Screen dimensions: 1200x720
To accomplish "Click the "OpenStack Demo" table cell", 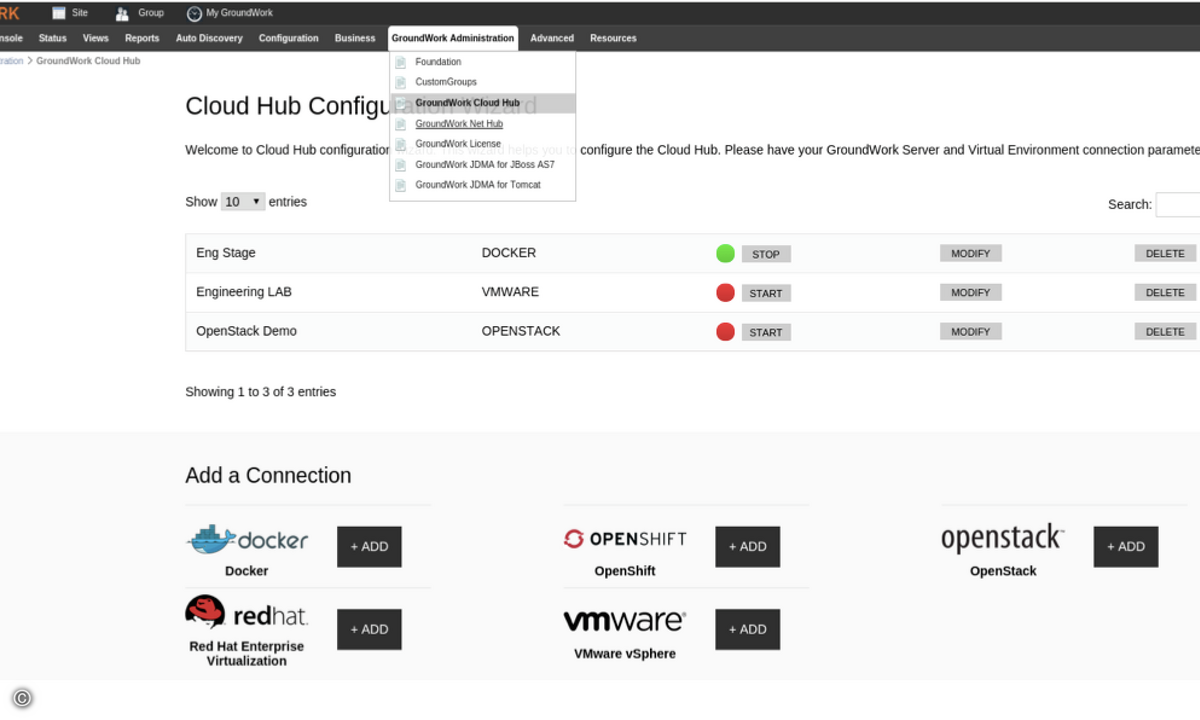I will 246,331.
